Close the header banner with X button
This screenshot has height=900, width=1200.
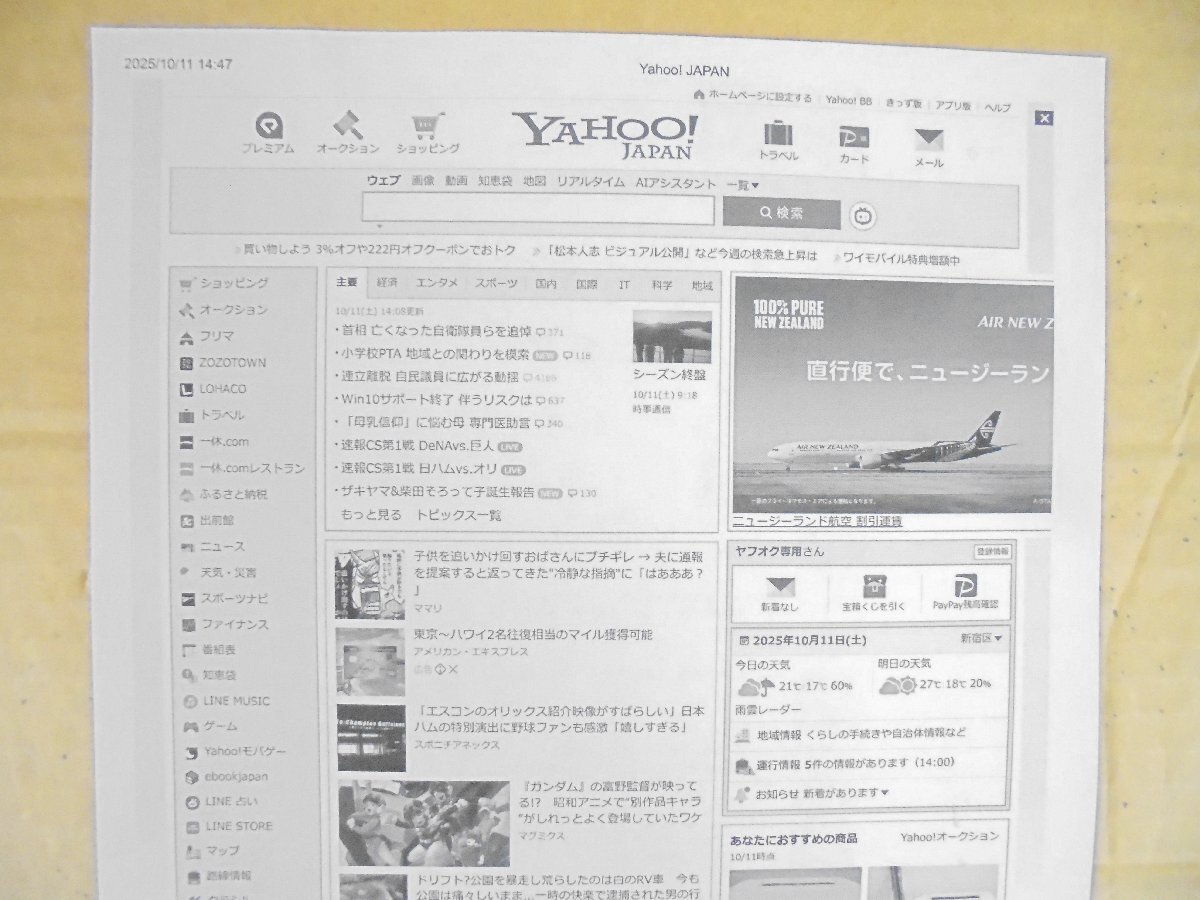click(1043, 118)
